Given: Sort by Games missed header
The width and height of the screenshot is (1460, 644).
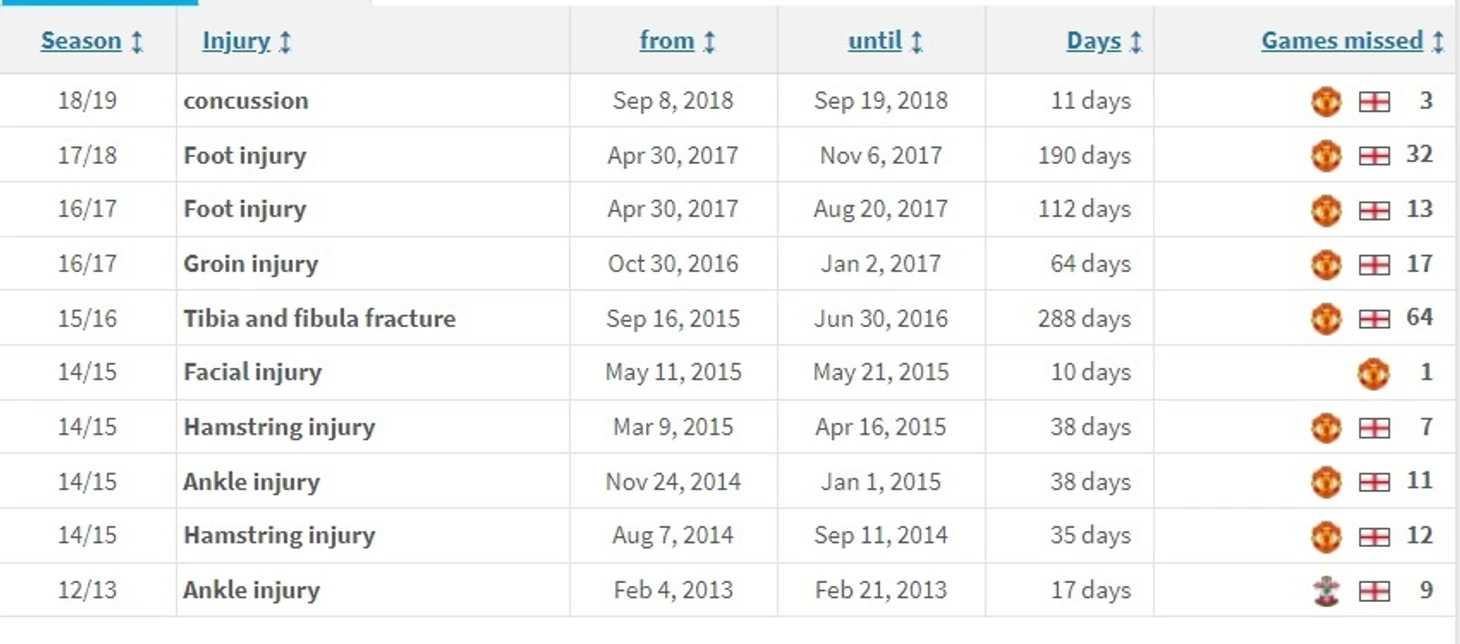Looking at the screenshot, I should [x=1342, y=41].
